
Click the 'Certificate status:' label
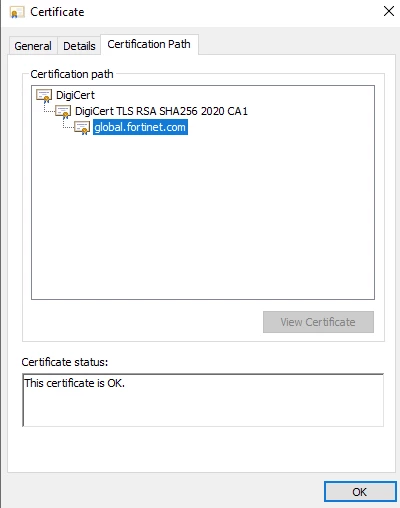click(65, 362)
